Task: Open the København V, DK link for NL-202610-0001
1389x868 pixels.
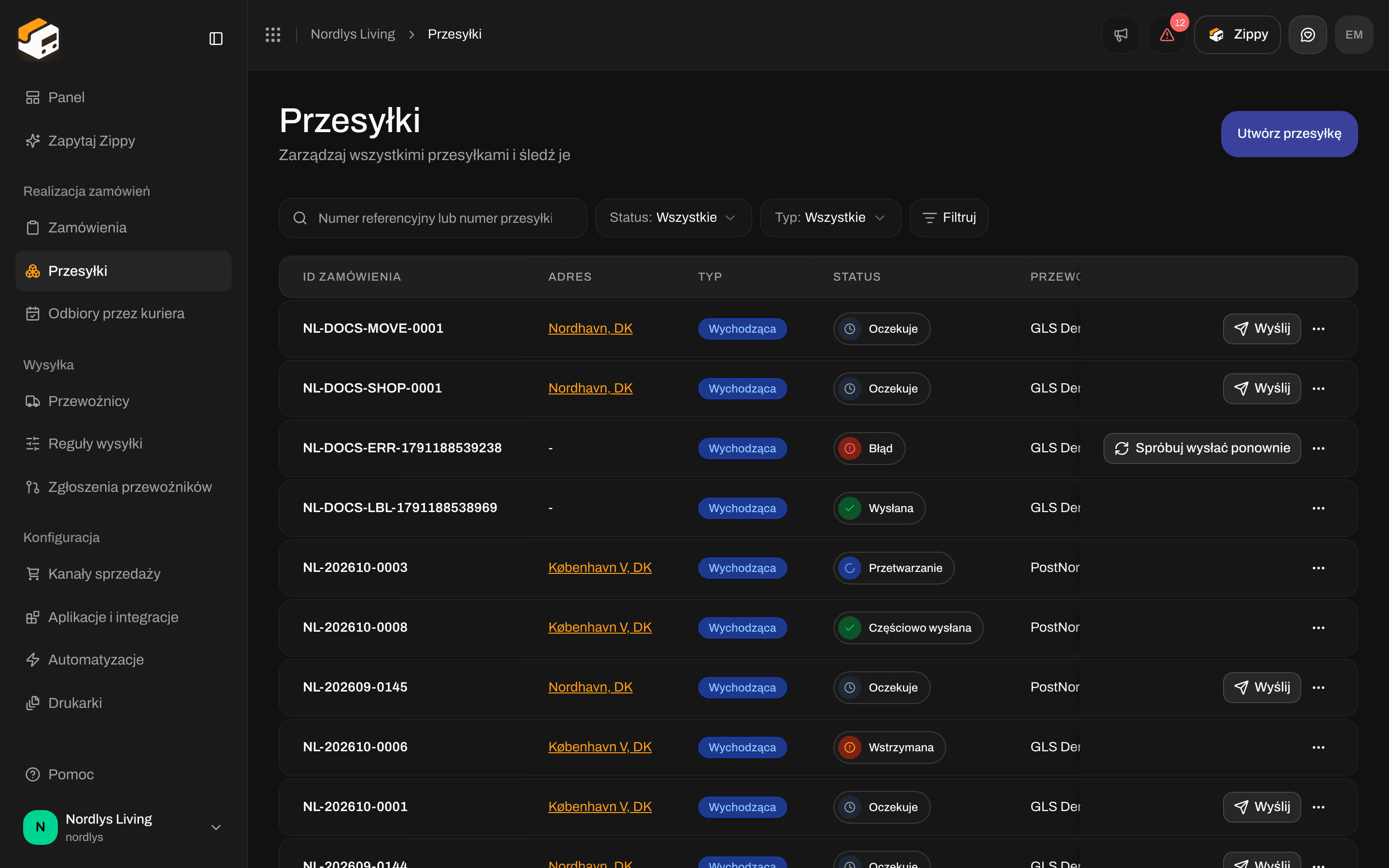Action: [x=600, y=806]
